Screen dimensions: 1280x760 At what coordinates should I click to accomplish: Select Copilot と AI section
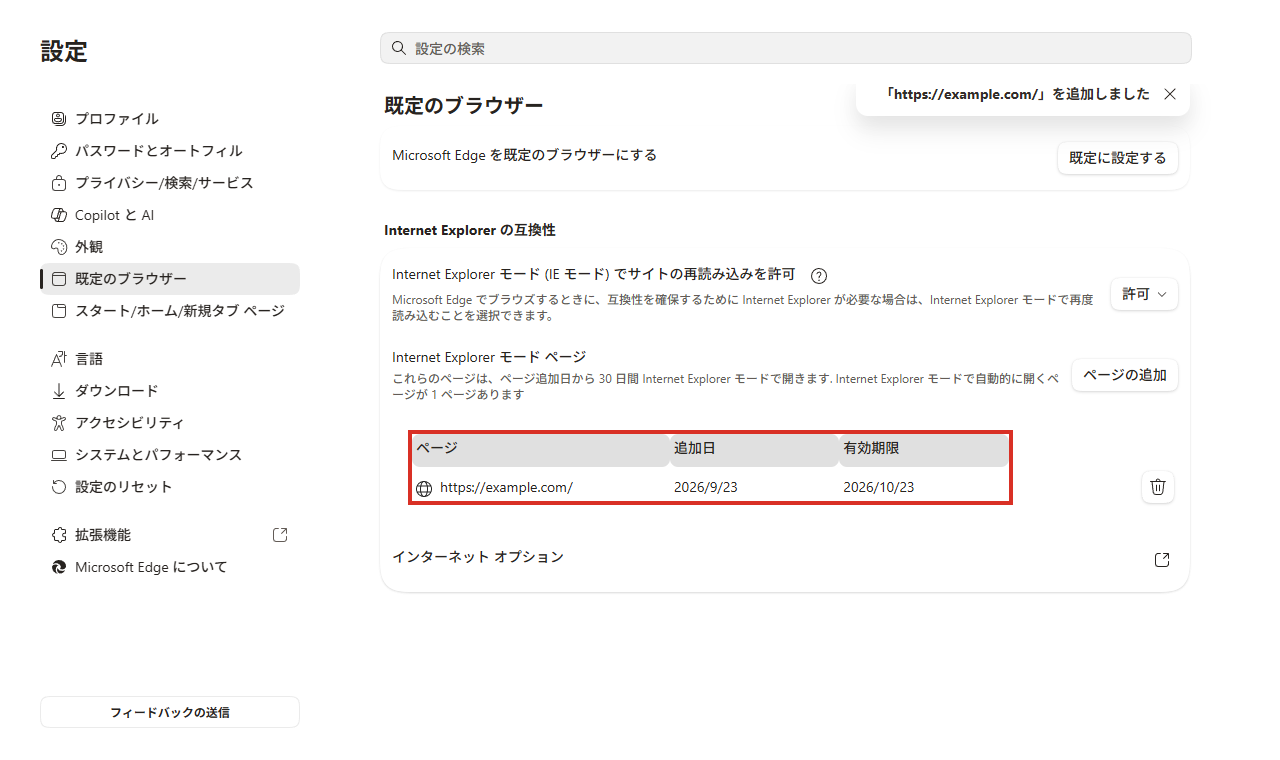pyautogui.click(x=170, y=215)
